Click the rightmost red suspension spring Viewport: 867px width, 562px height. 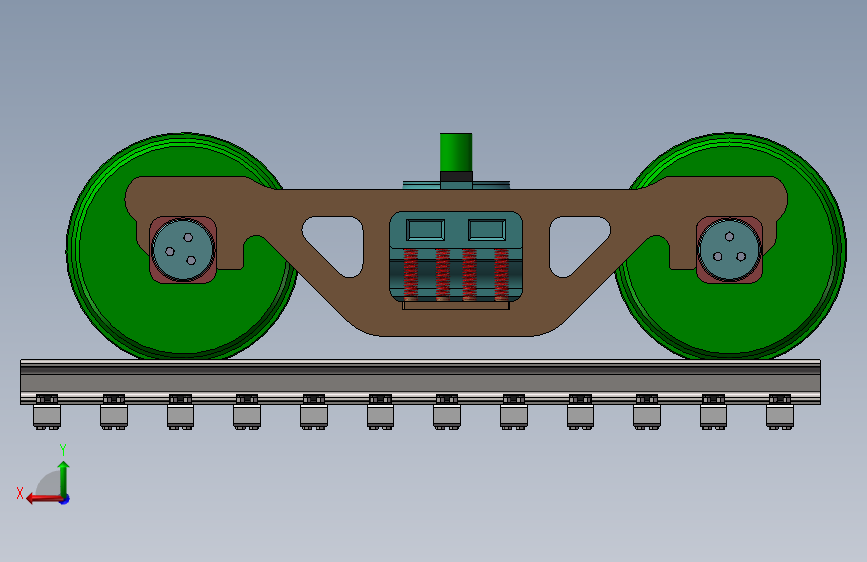coord(502,274)
